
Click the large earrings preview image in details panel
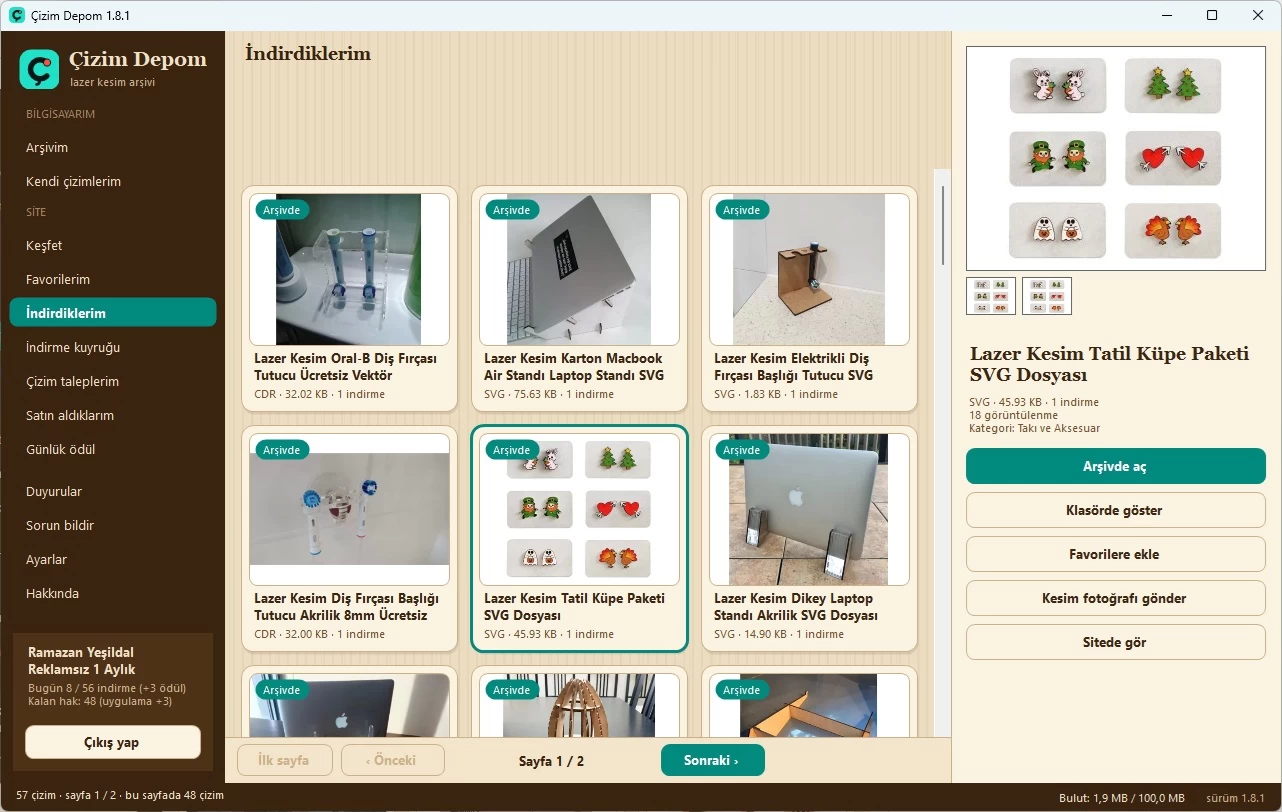point(1116,158)
